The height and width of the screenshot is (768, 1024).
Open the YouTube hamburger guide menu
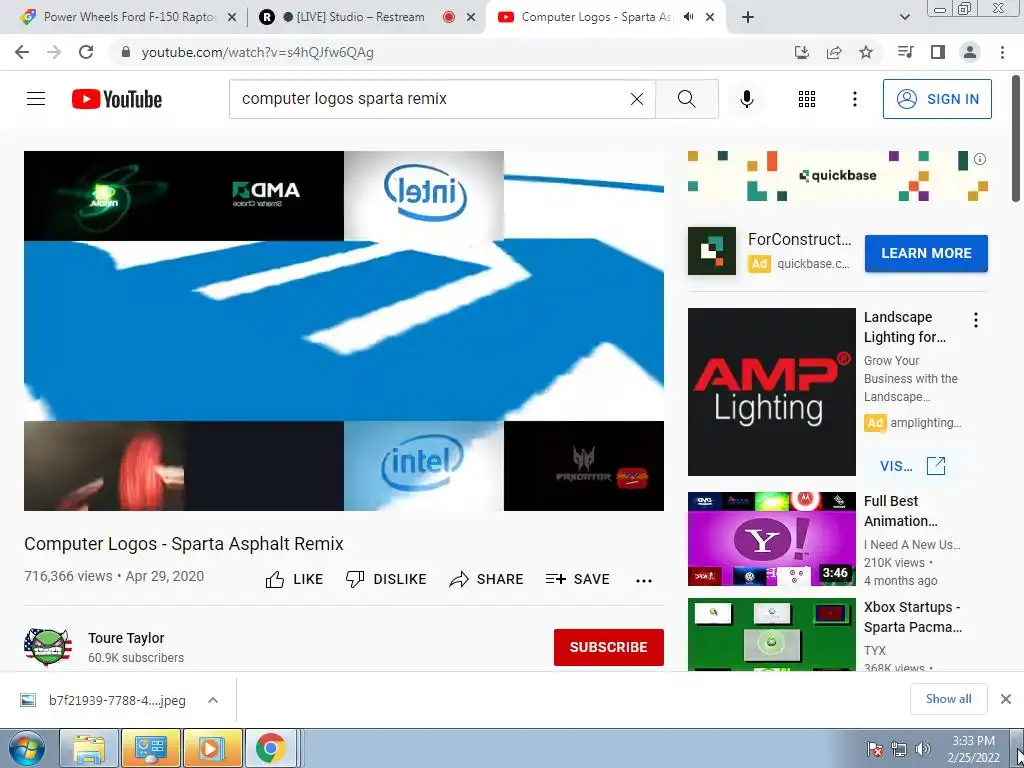point(36,99)
